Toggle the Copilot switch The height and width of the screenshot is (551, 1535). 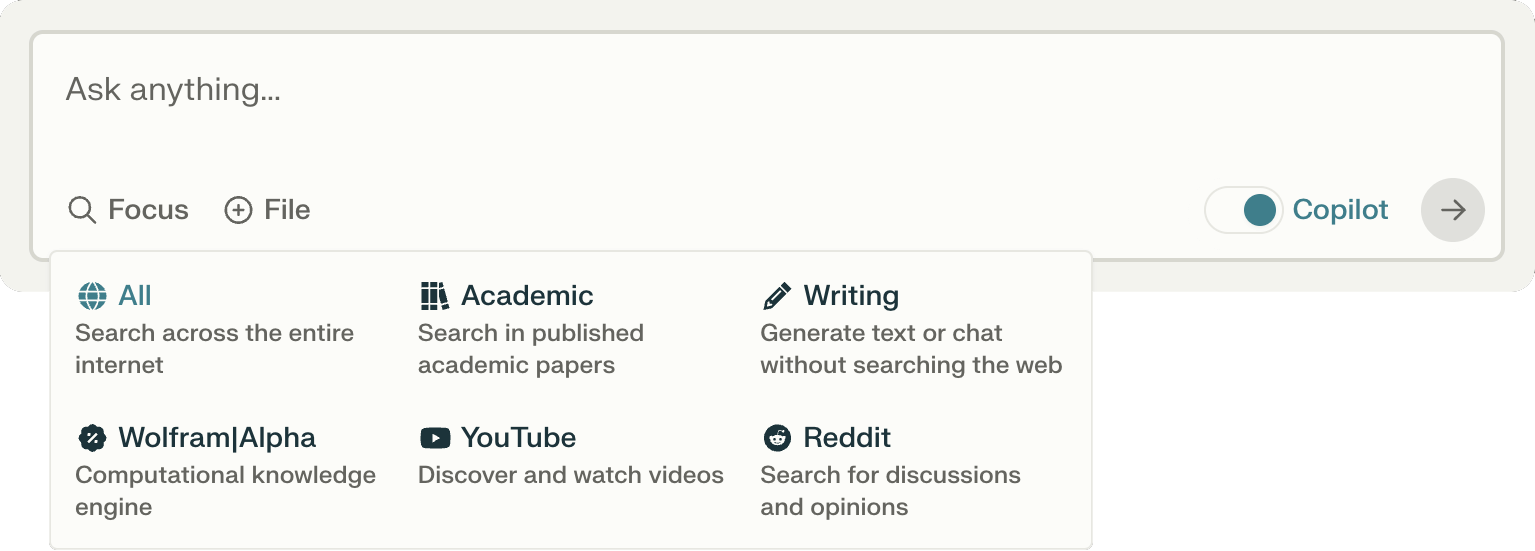coord(1243,210)
